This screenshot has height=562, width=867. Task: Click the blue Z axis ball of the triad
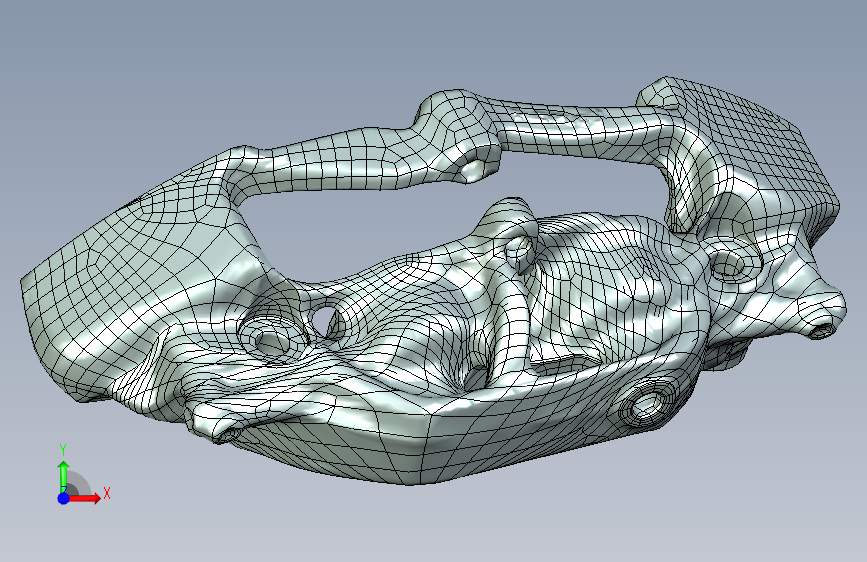pos(64,498)
